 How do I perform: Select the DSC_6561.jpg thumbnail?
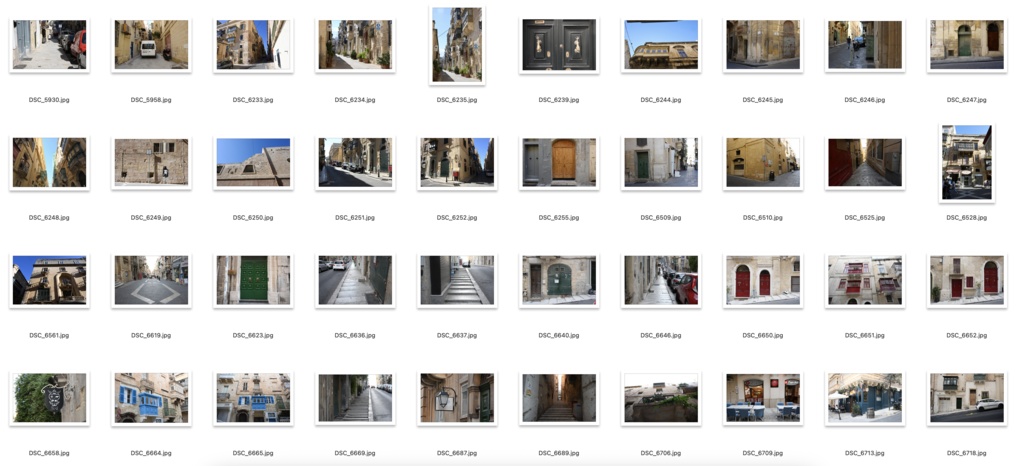[49, 280]
